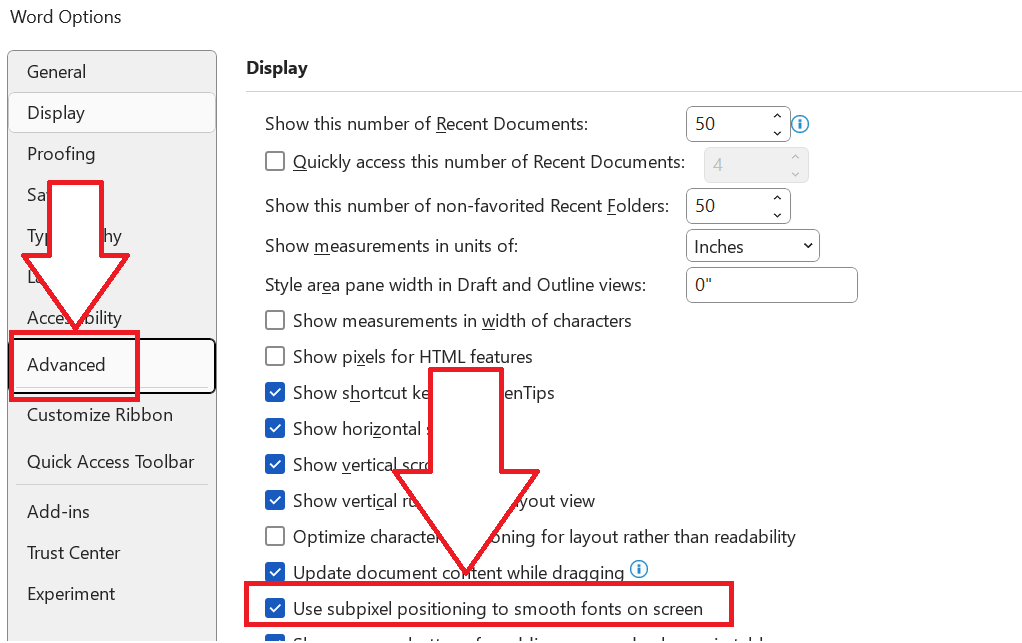
Task: Decrease the Recent Documents number with down arrow
Action: 777,132
